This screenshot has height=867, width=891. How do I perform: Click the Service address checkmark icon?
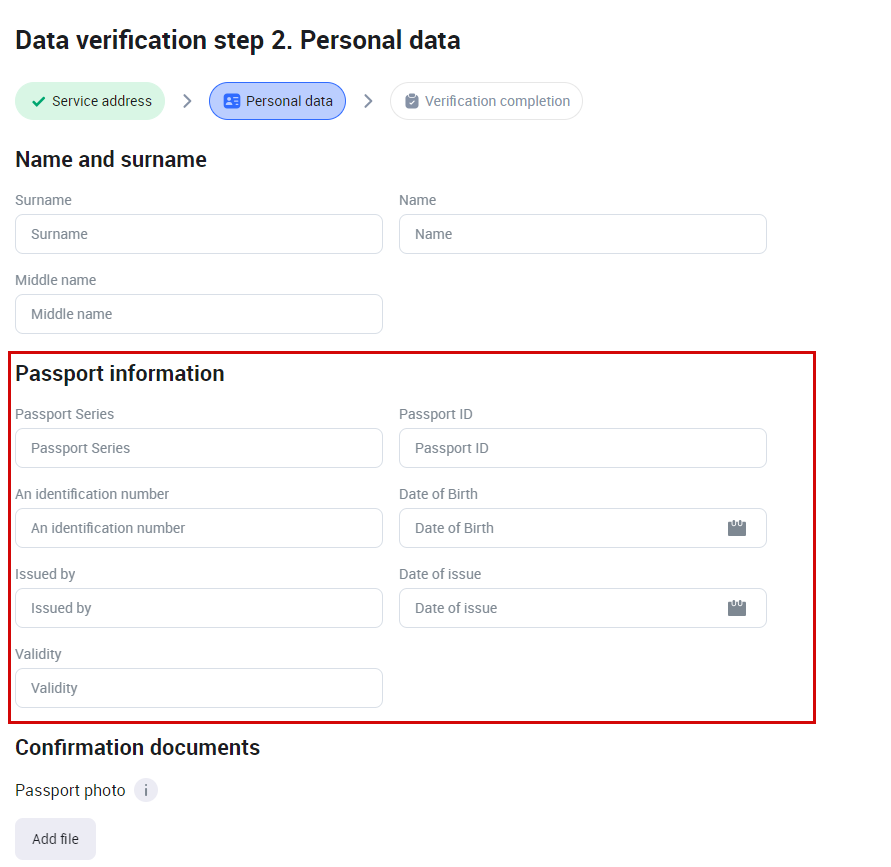pyautogui.click(x=39, y=101)
